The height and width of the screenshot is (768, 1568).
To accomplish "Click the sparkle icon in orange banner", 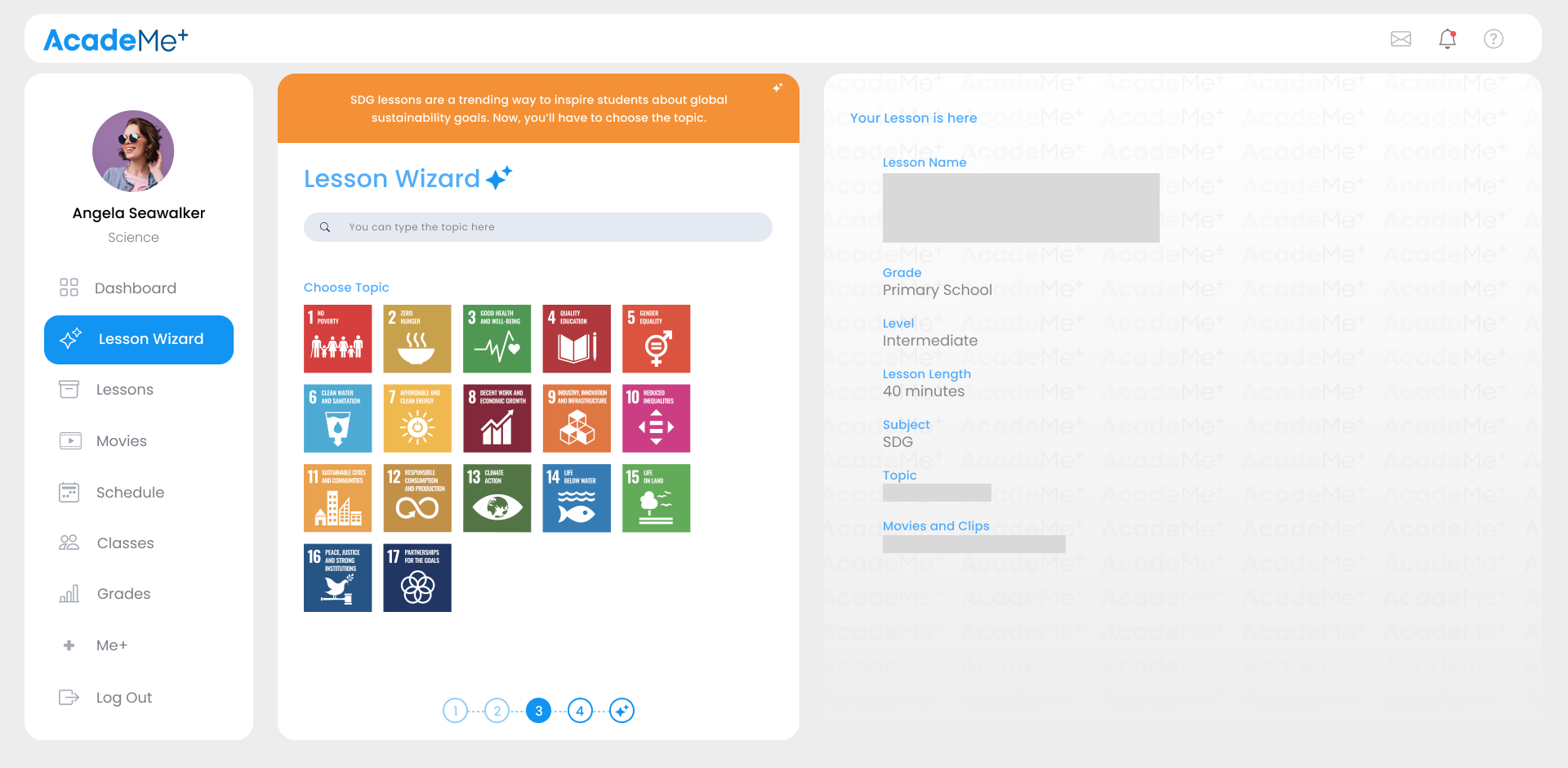I will click(777, 87).
